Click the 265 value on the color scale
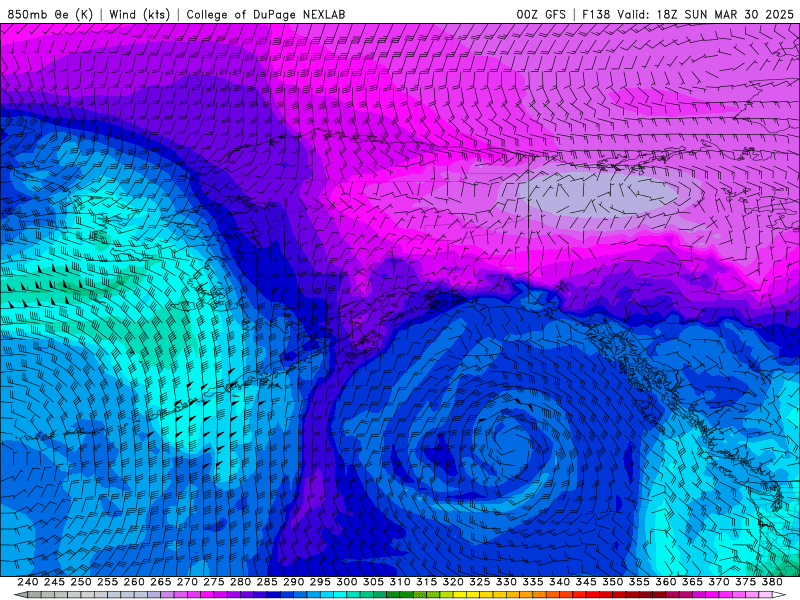800x600 pixels. [x=160, y=582]
